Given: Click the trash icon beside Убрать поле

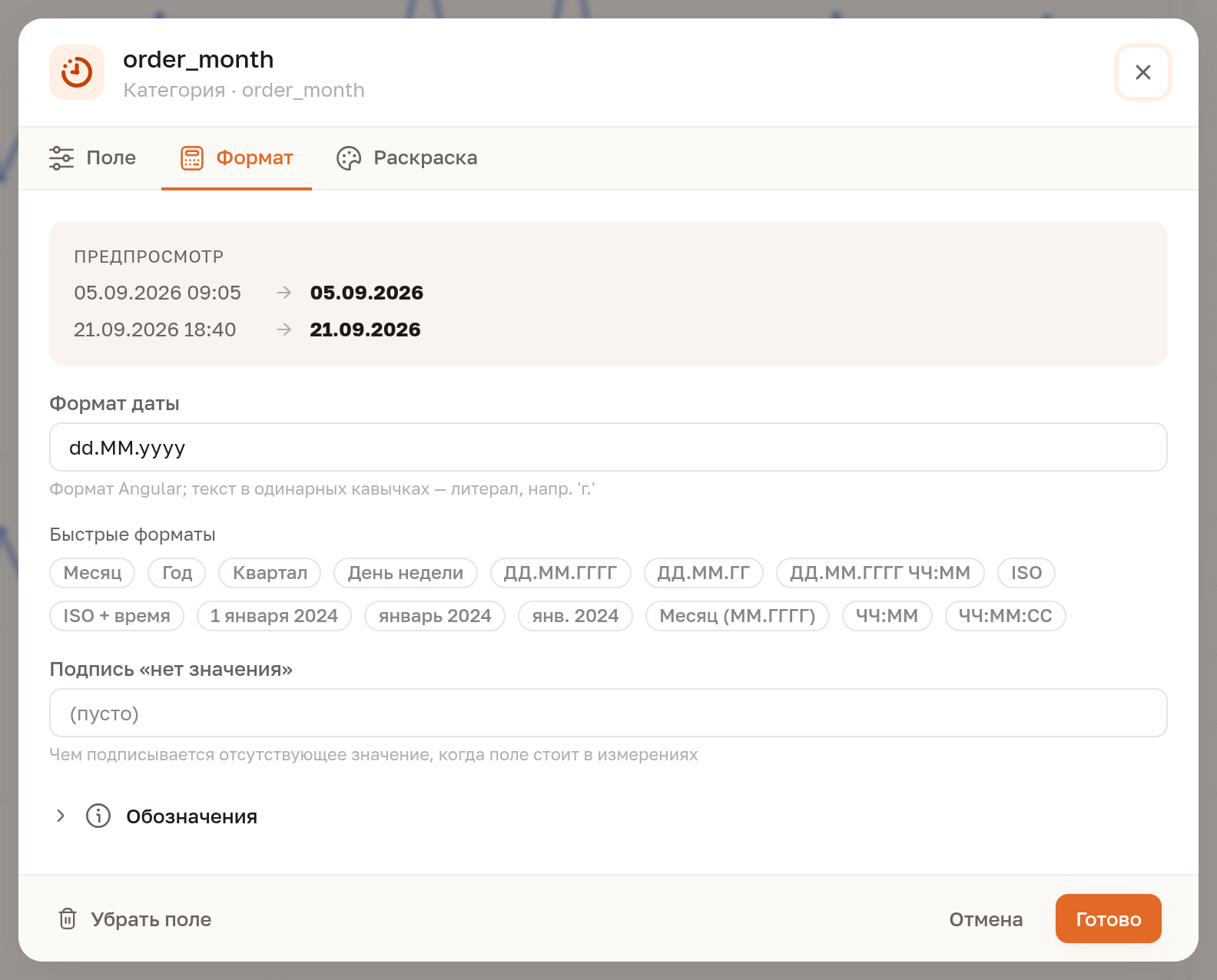Looking at the screenshot, I should pyautogui.click(x=68, y=919).
